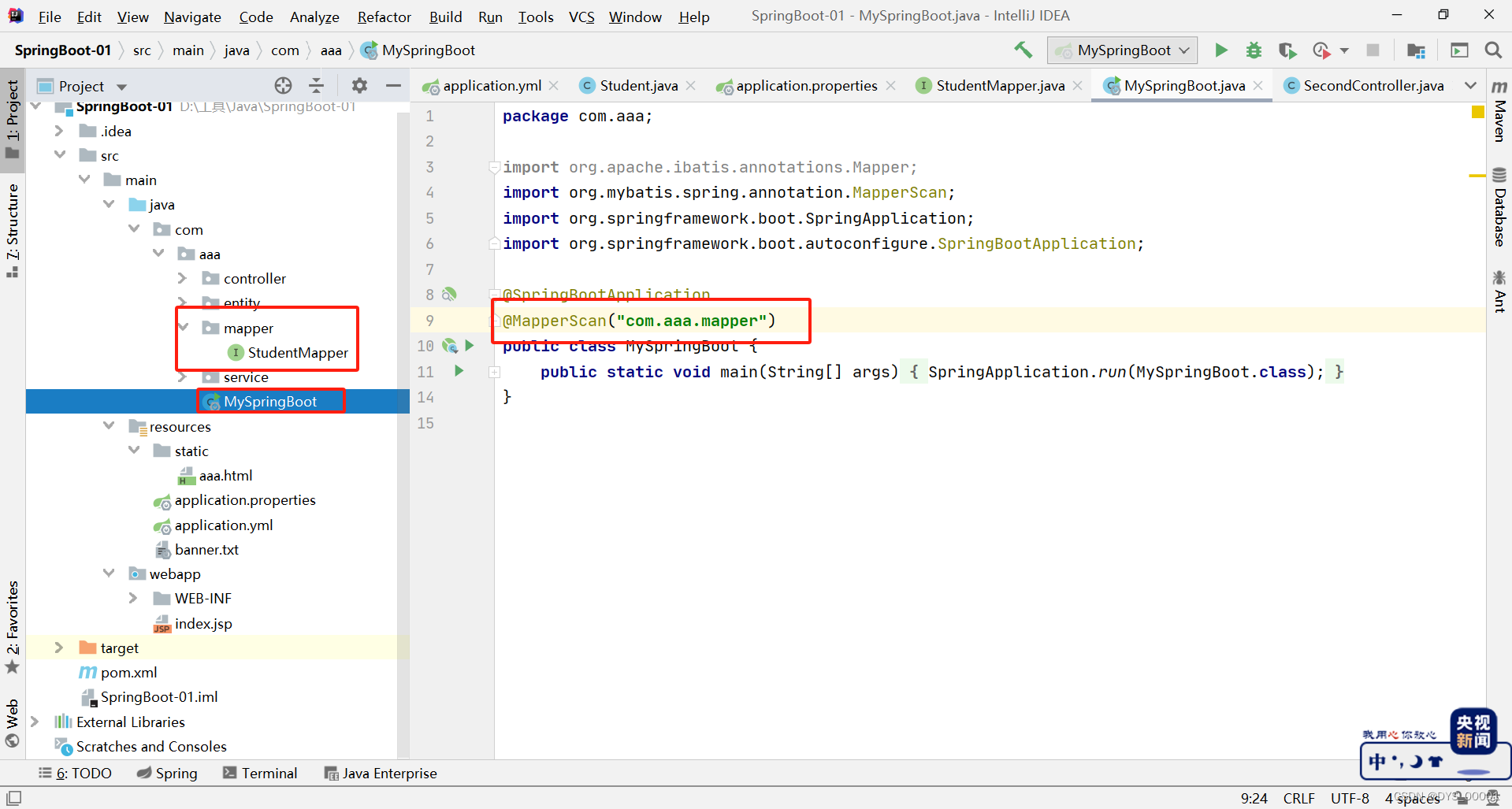Start debugging with the Debug icon
1512x809 pixels.
1254,50
